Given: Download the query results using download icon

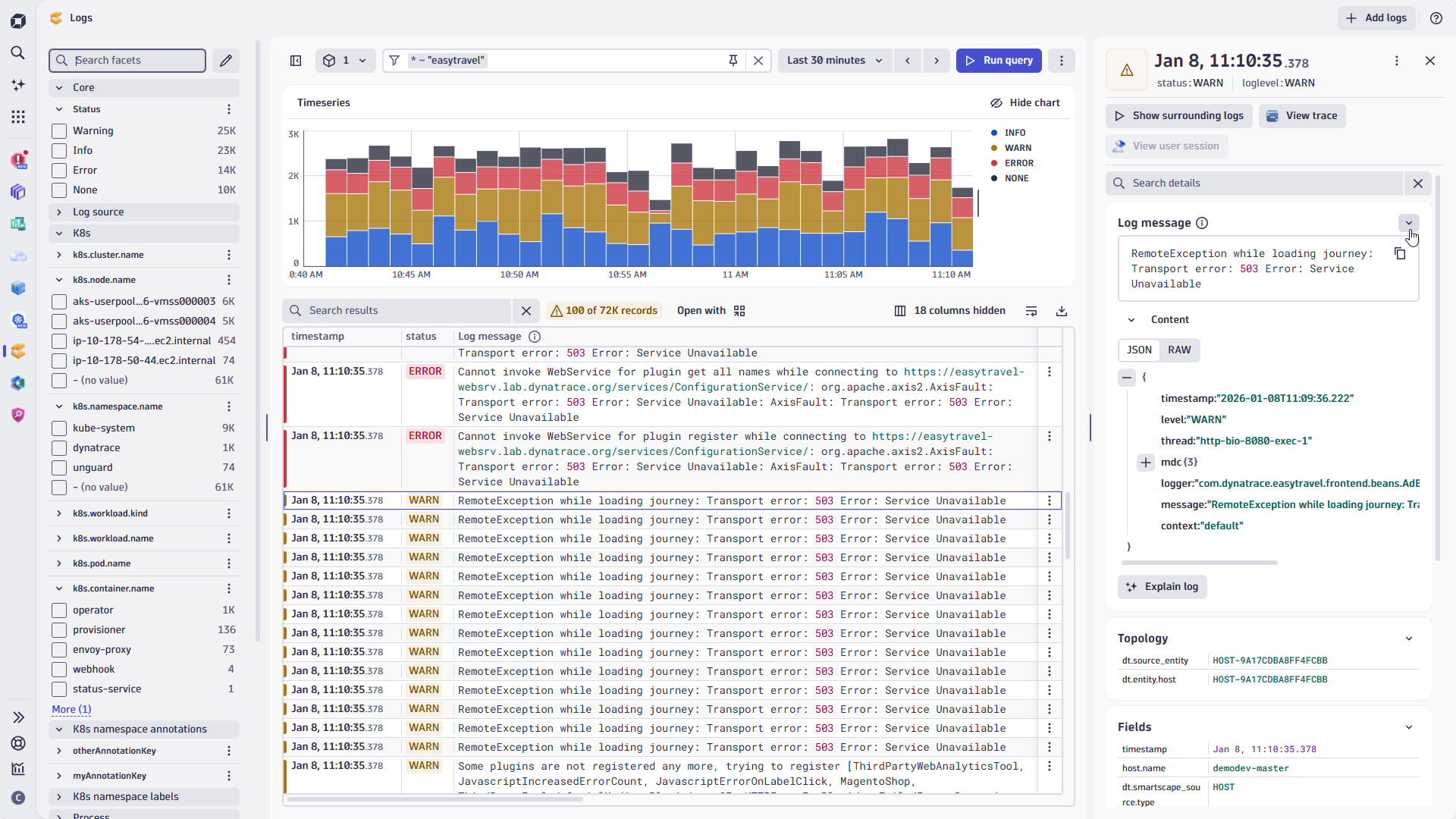Looking at the screenshot, I should tap(1061, 311).
